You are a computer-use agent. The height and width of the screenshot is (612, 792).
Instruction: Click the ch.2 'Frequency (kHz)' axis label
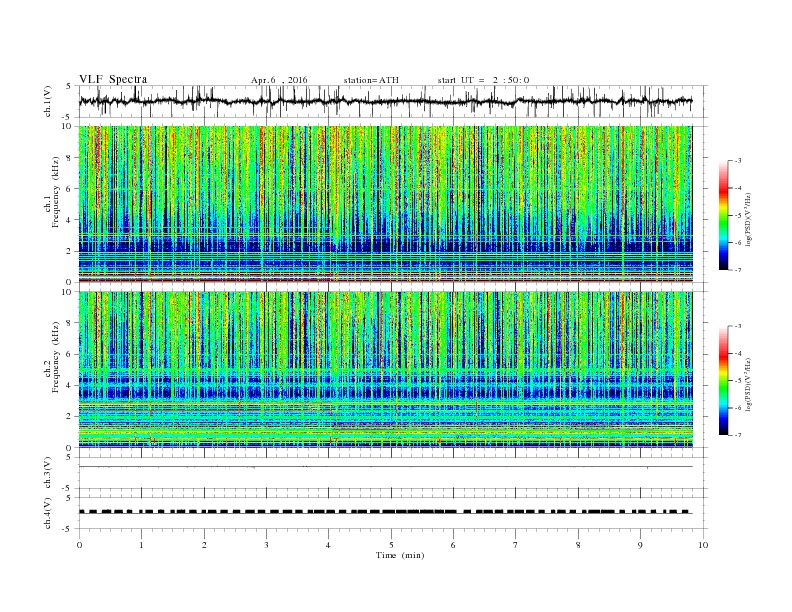pos(56,356)
